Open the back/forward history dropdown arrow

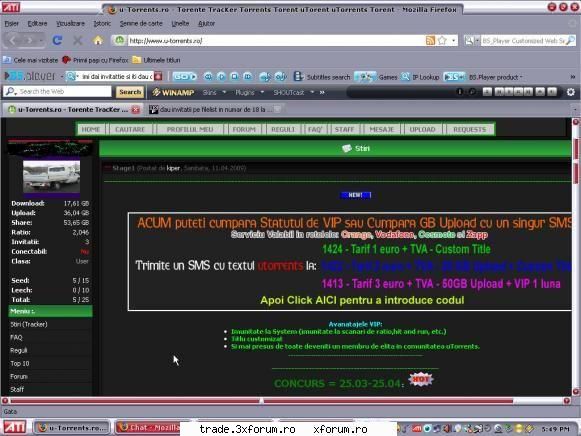pyautogui.click(x=41, y=40)
